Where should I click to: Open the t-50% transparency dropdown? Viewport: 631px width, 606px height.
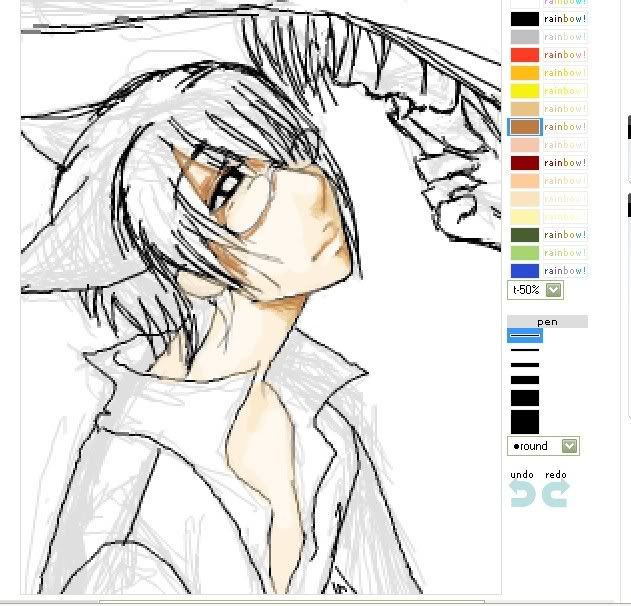point(536,290)
